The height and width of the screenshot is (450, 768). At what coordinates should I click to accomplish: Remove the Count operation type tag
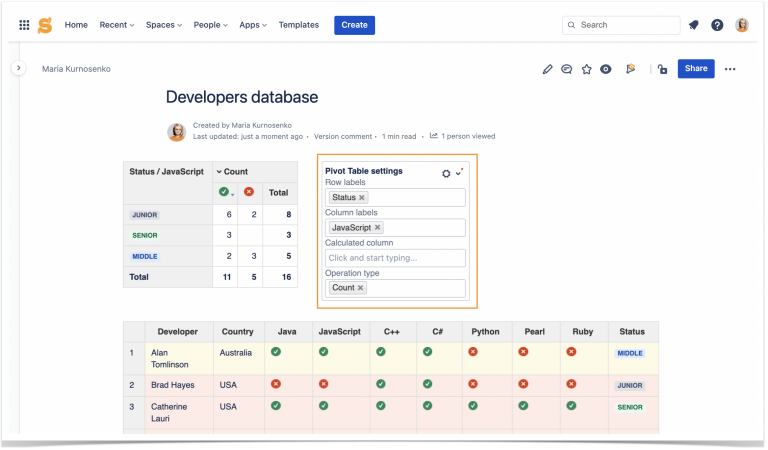click(x=361, y=288)
